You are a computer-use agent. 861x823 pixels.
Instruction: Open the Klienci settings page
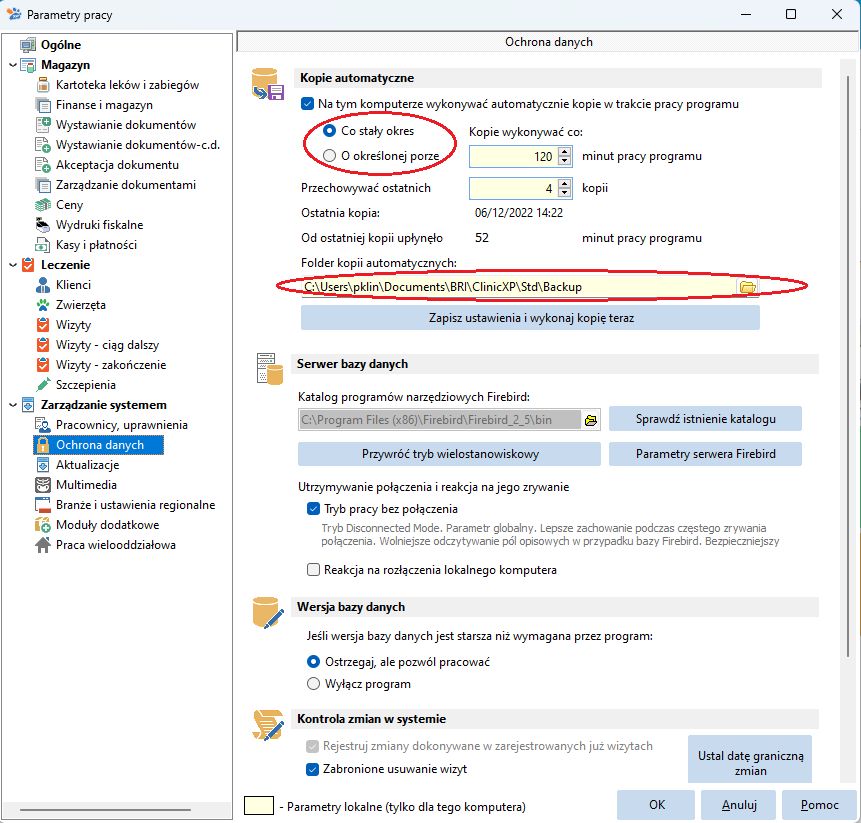[x=73, y=285]
